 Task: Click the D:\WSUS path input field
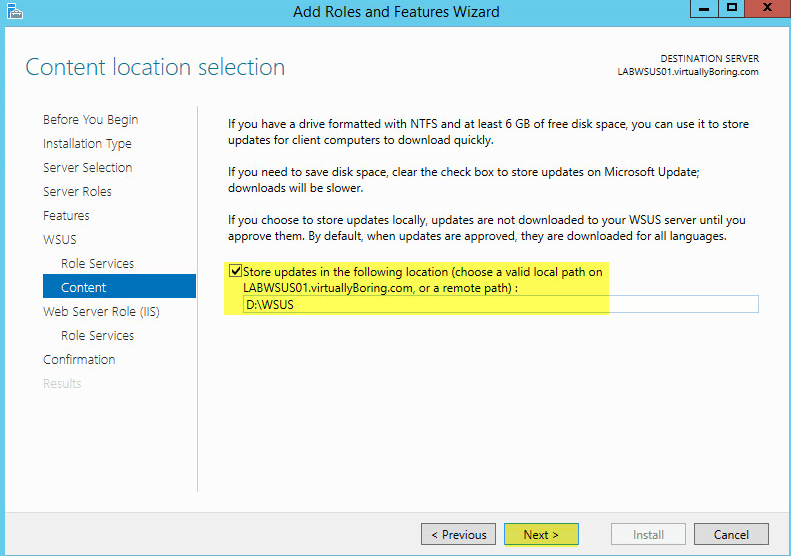pos(500,304)
